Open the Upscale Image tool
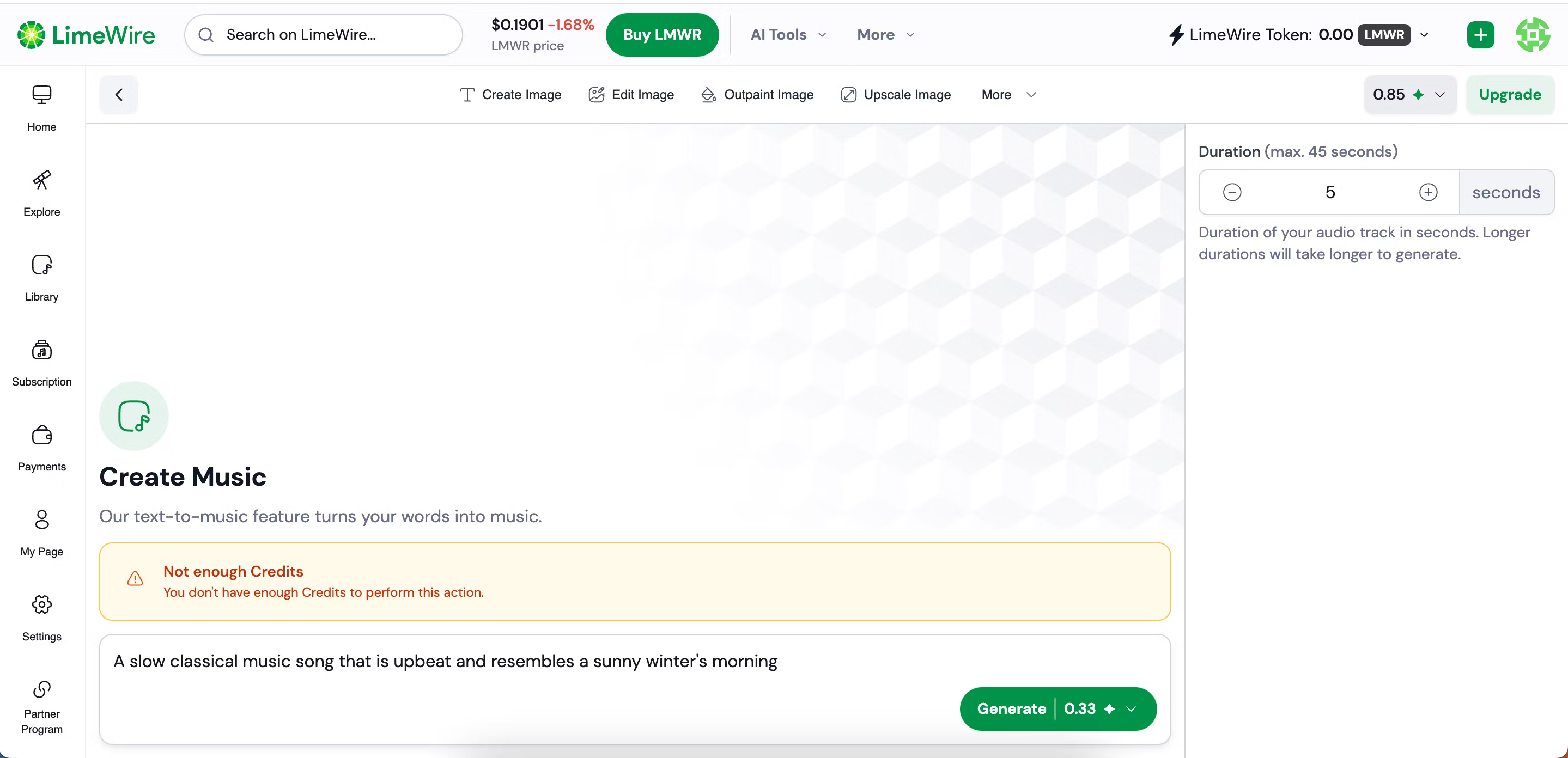 (895, 94)
